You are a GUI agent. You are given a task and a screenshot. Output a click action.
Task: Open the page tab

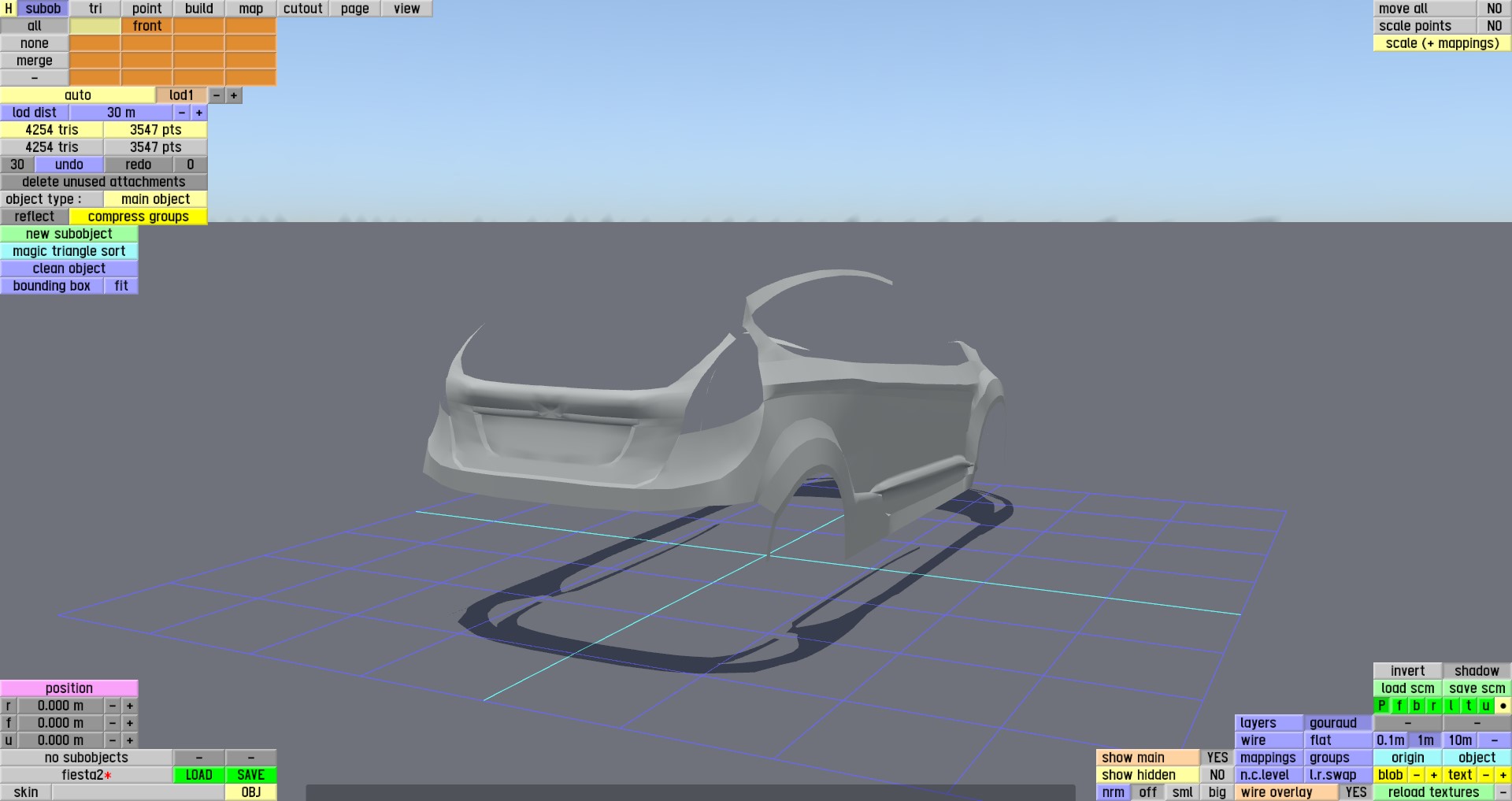point(355,9)
